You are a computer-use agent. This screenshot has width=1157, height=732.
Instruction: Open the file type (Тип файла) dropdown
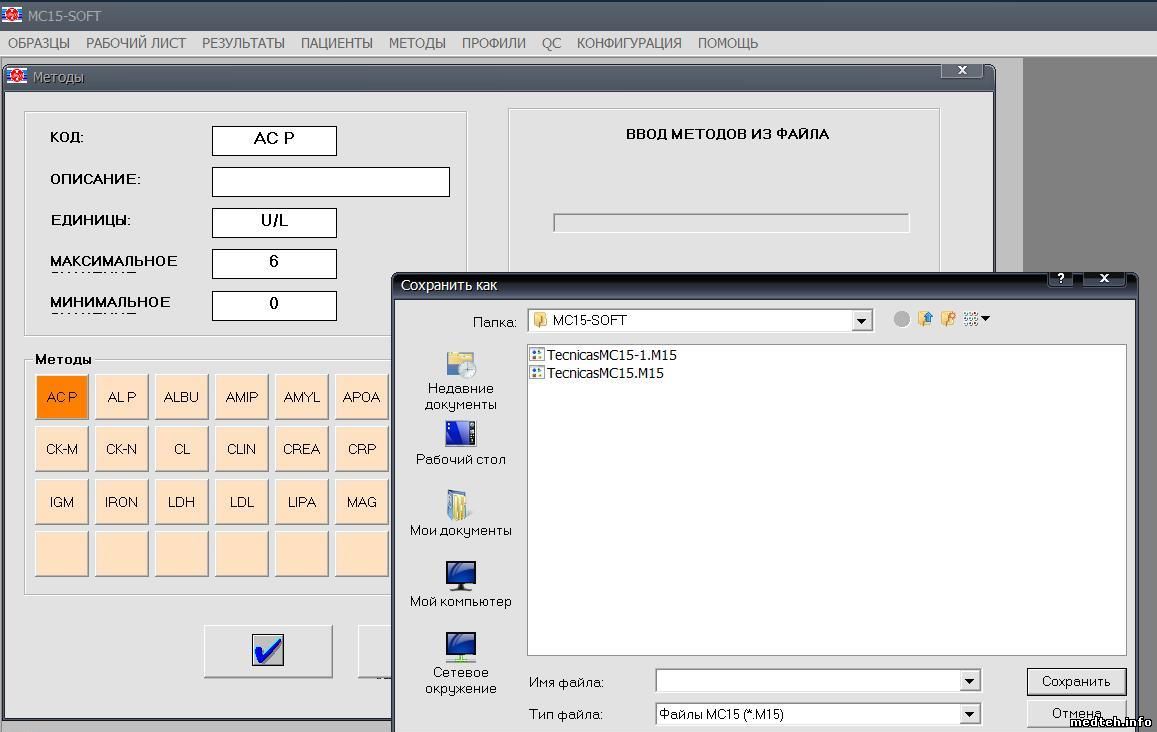pos(969,714)
